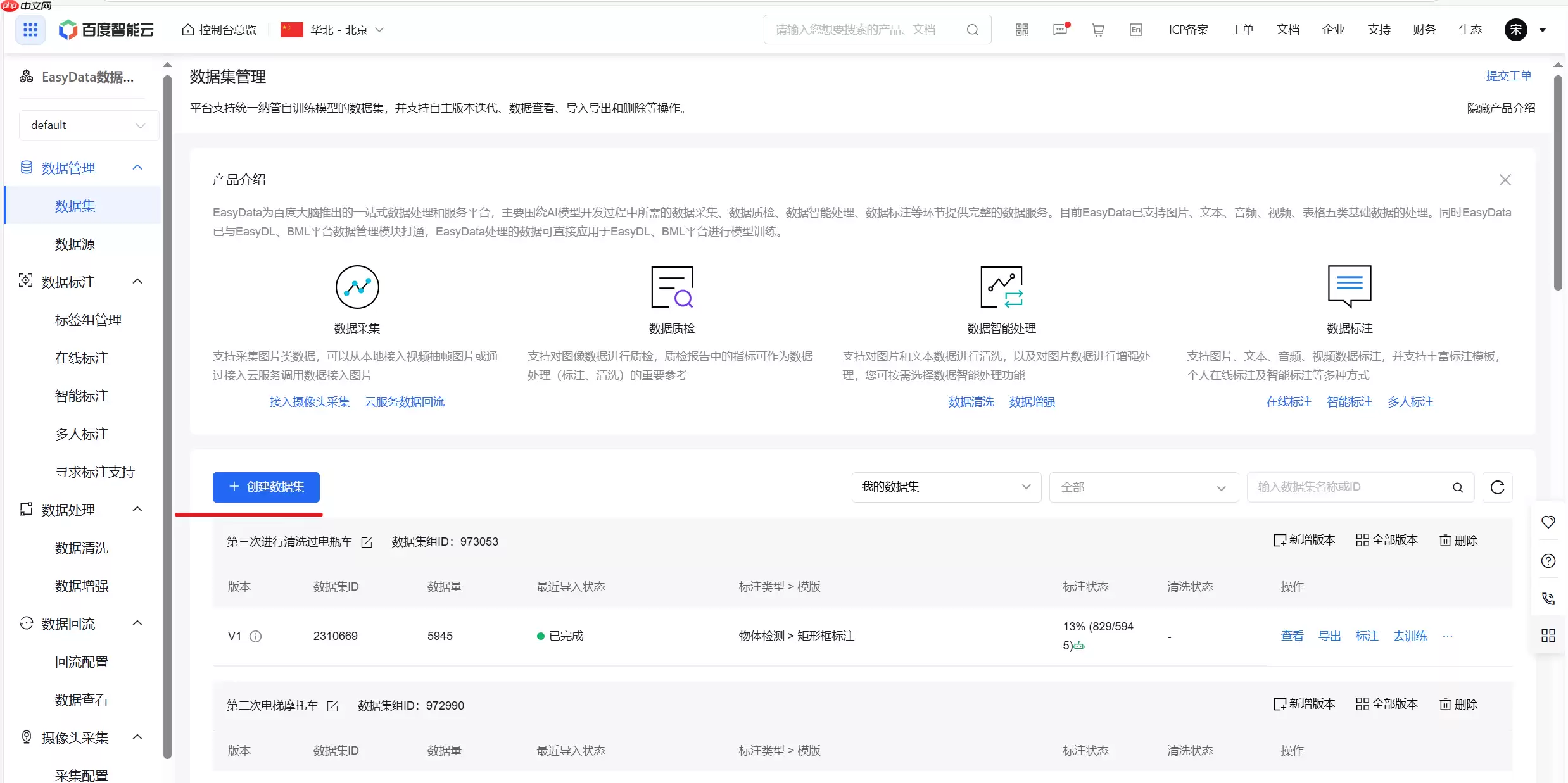Open the shopping cart icon
The height and width of the screenshot is (783, 1568).
1098,29
